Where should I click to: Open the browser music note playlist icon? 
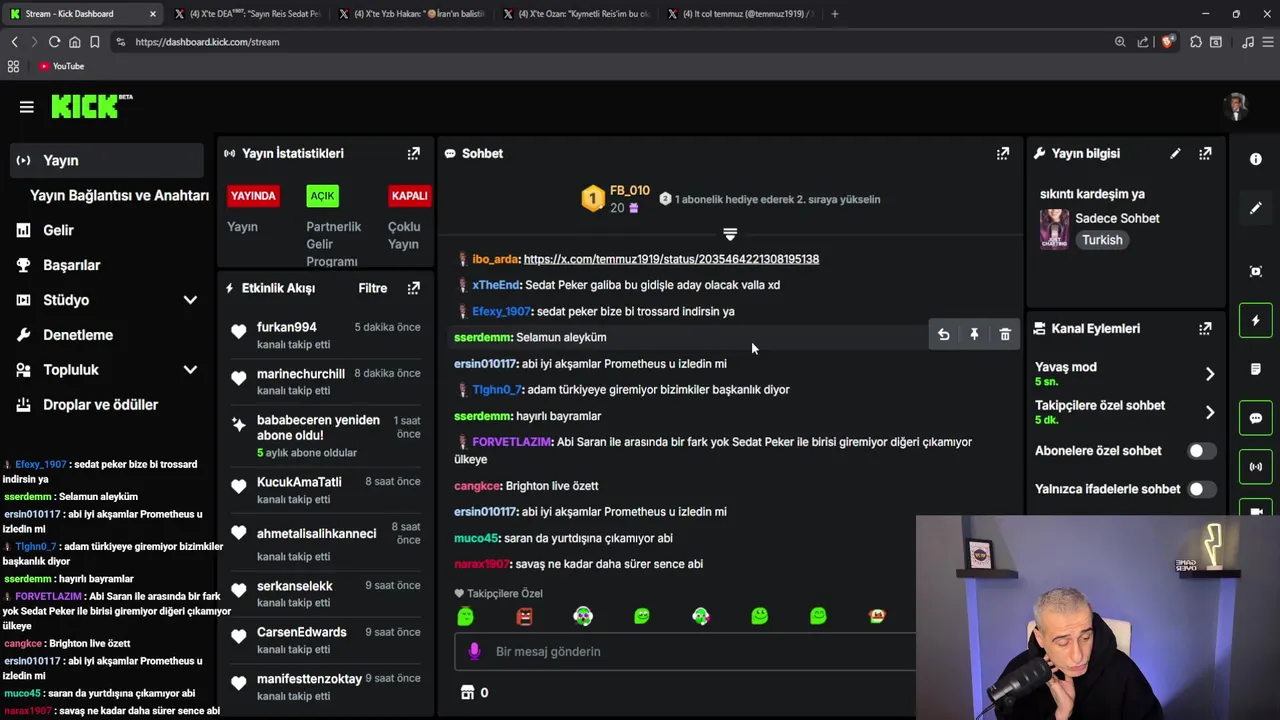1247,42
